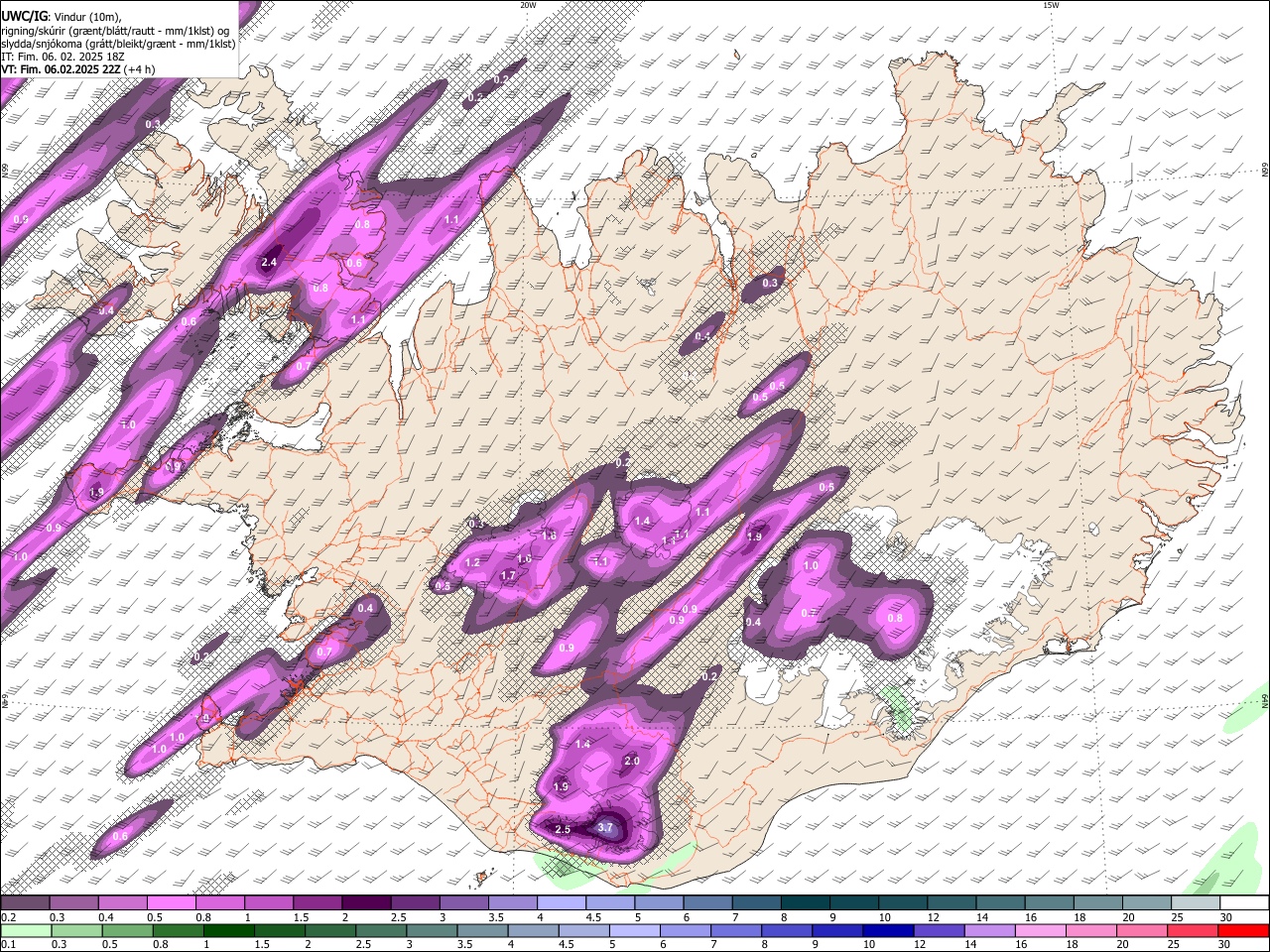Select the UWC/IG Vindur (10m) title text
This screenshot has height=952, width=1270.
click(61, 16)
